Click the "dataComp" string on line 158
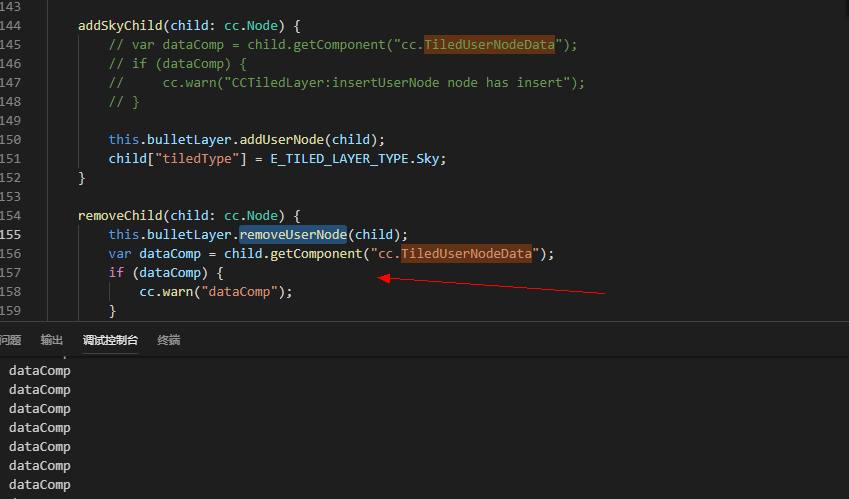 click(x=239, y=292)
